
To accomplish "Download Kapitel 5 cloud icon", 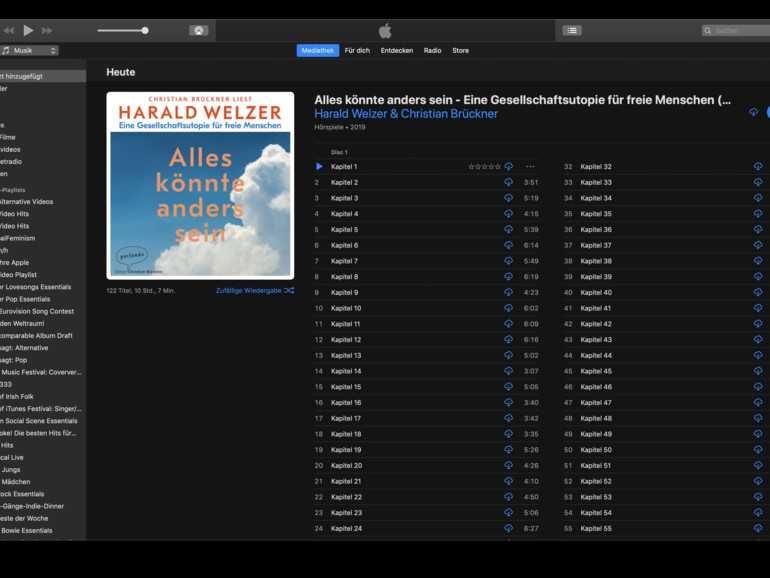I will 509,229.
